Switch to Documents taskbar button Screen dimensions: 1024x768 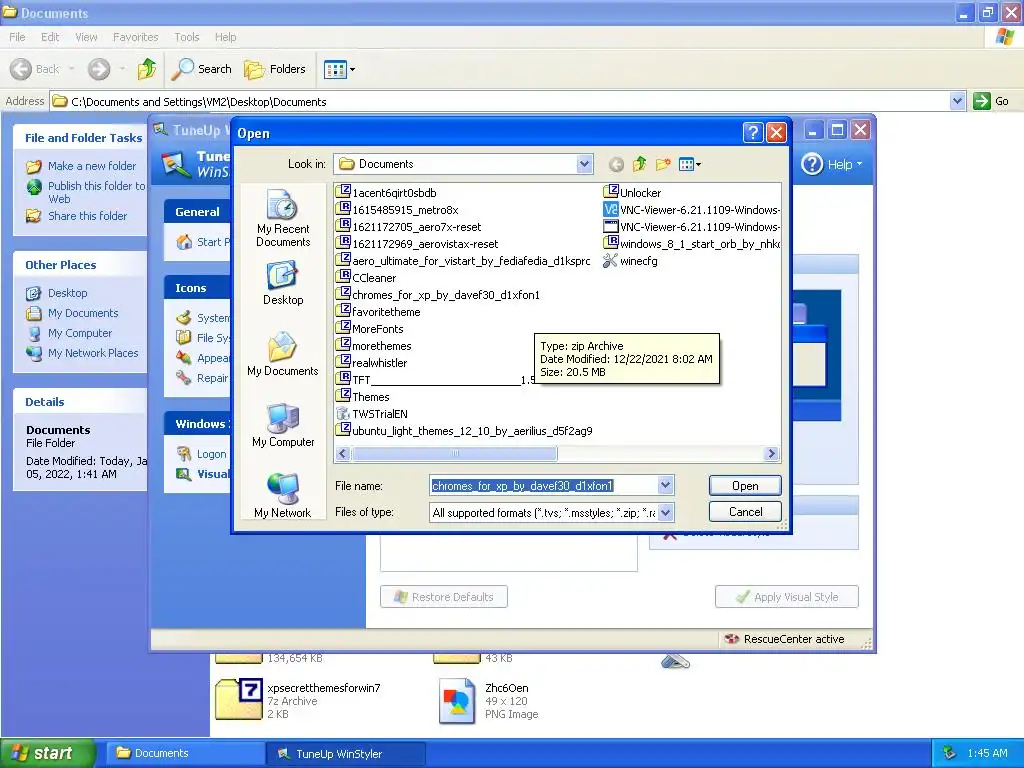pyautogui.click(x=185, y=753)
